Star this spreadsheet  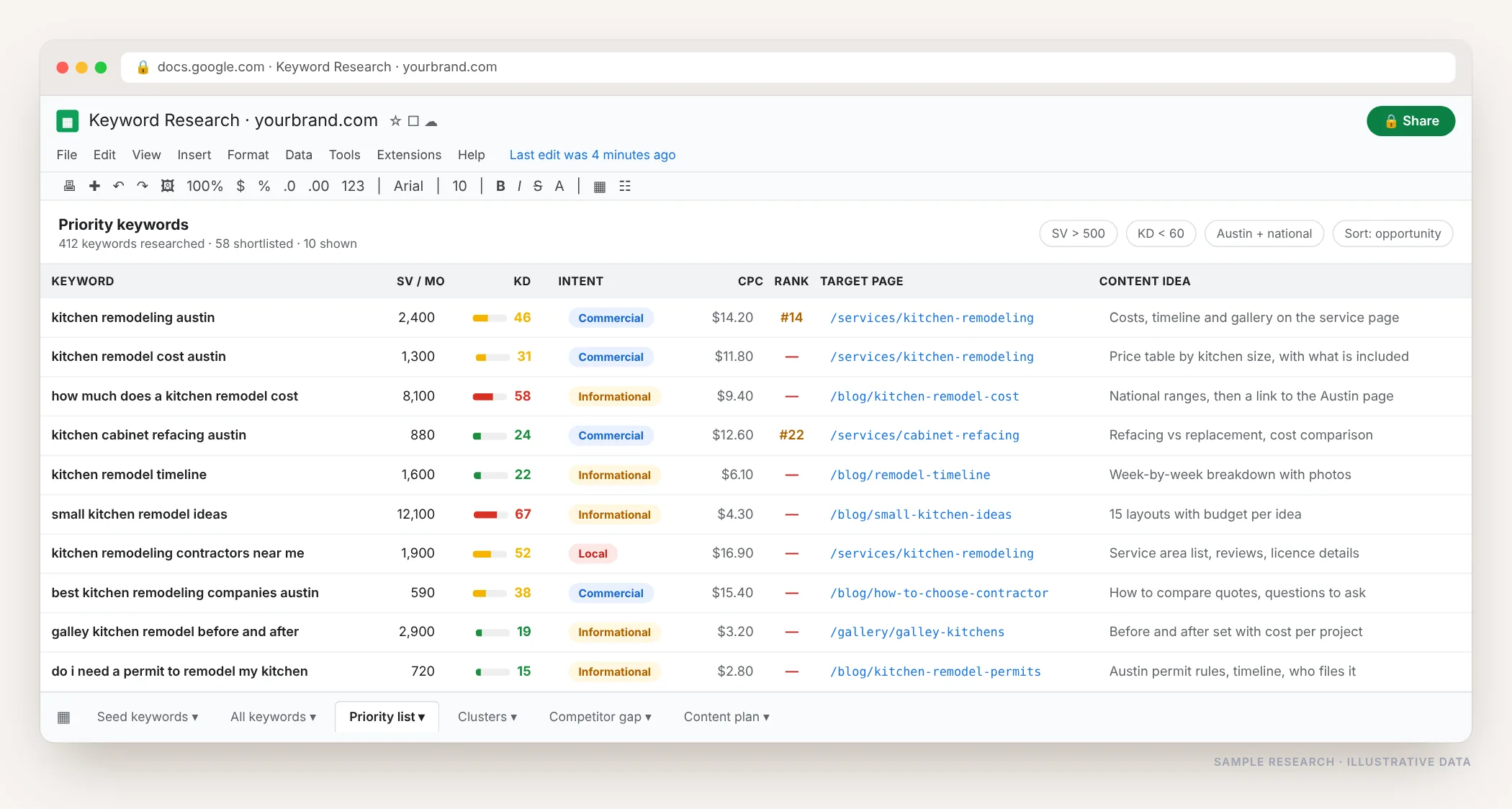point(395,121)
